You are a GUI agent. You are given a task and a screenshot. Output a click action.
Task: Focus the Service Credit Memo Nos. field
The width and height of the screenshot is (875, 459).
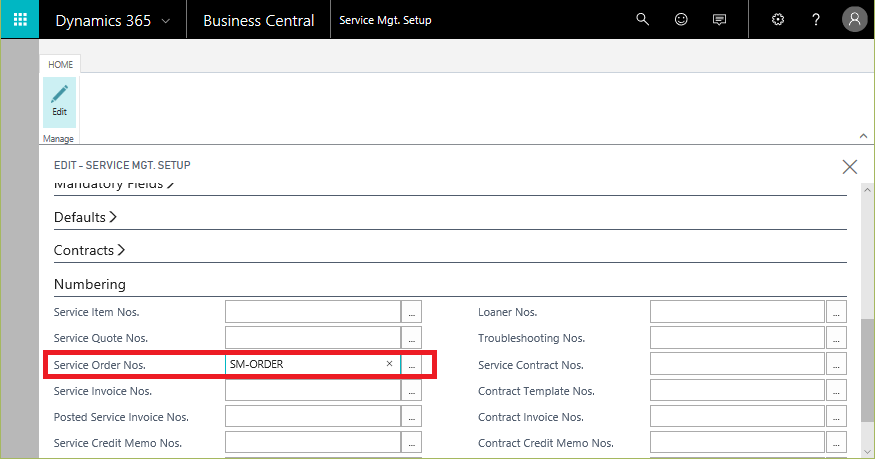313,443
